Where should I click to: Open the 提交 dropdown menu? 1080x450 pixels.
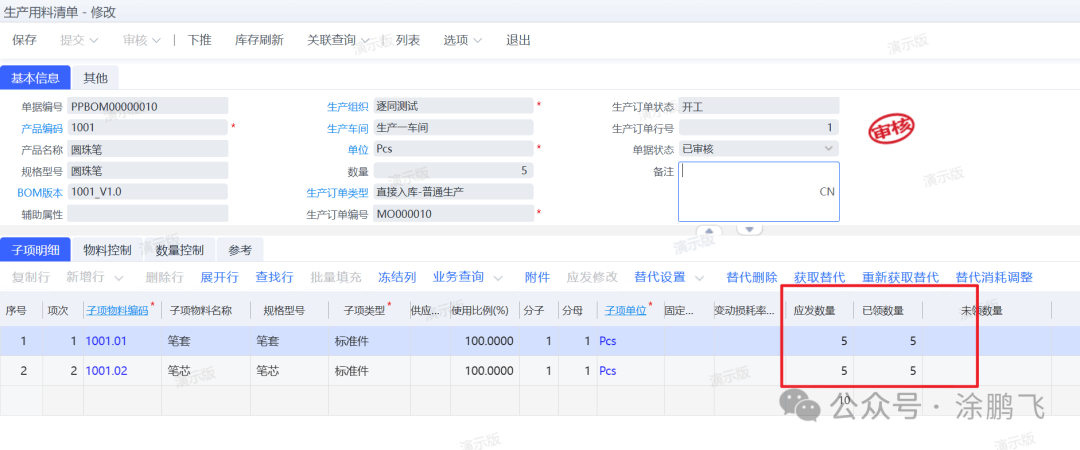[x=79, y=40]
